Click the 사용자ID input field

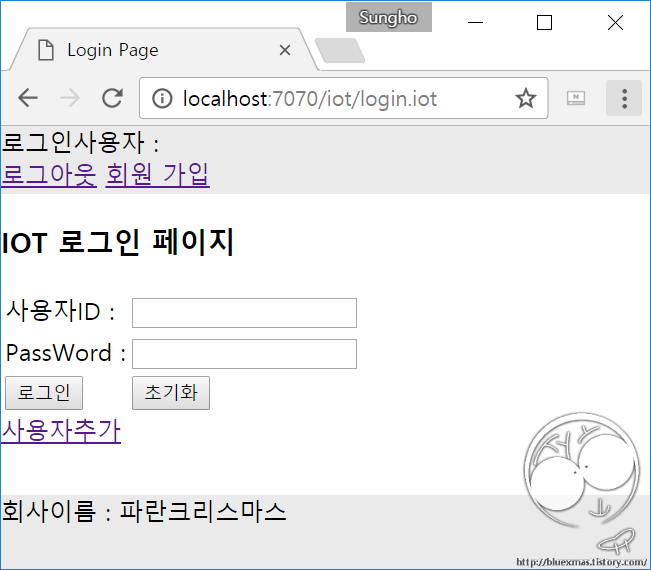click(244, 313)
